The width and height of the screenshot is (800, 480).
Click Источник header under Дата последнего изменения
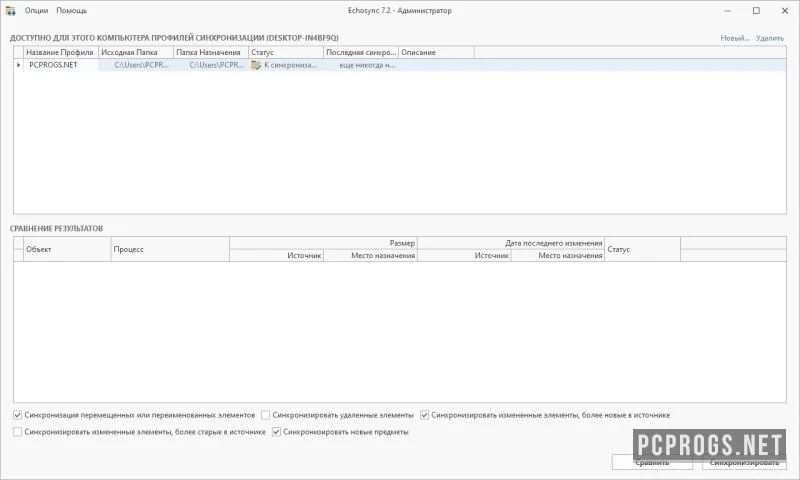point(464,256)
